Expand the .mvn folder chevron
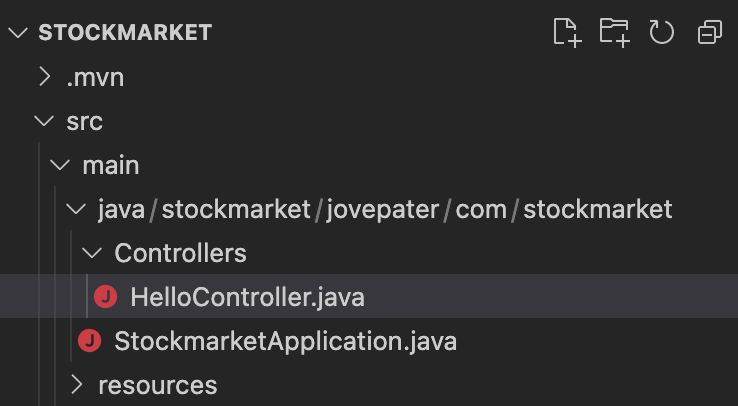738x406 pixels. [44, 77]
